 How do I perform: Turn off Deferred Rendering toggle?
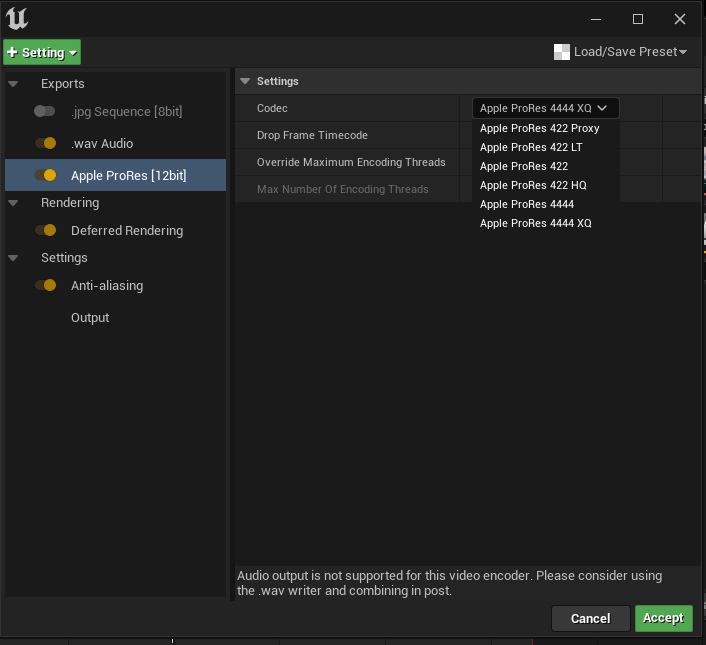click(x=45, y=230)
